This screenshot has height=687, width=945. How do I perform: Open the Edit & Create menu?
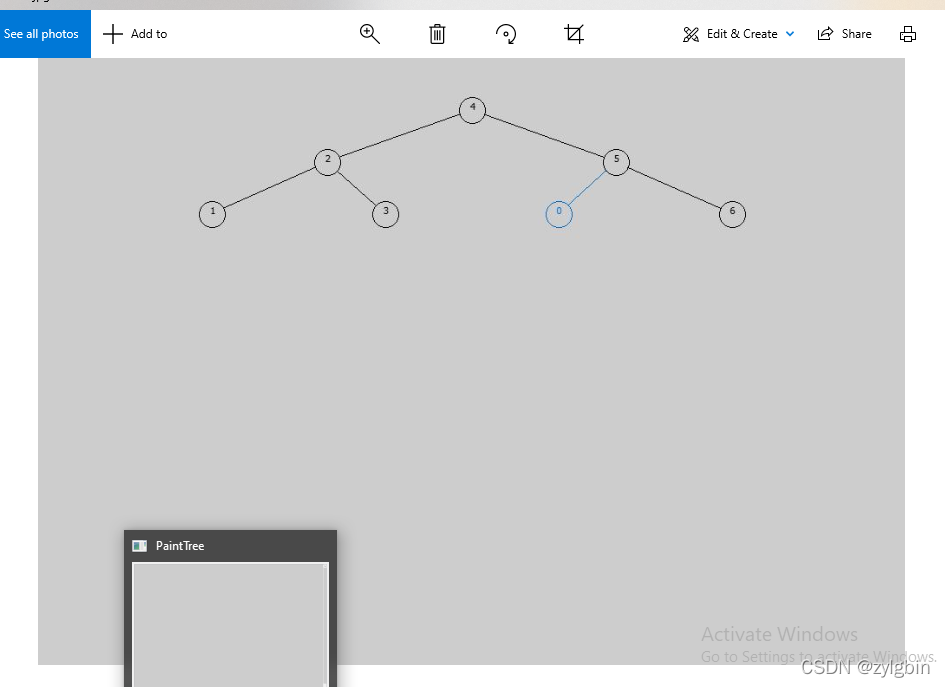tap(742, 34)
